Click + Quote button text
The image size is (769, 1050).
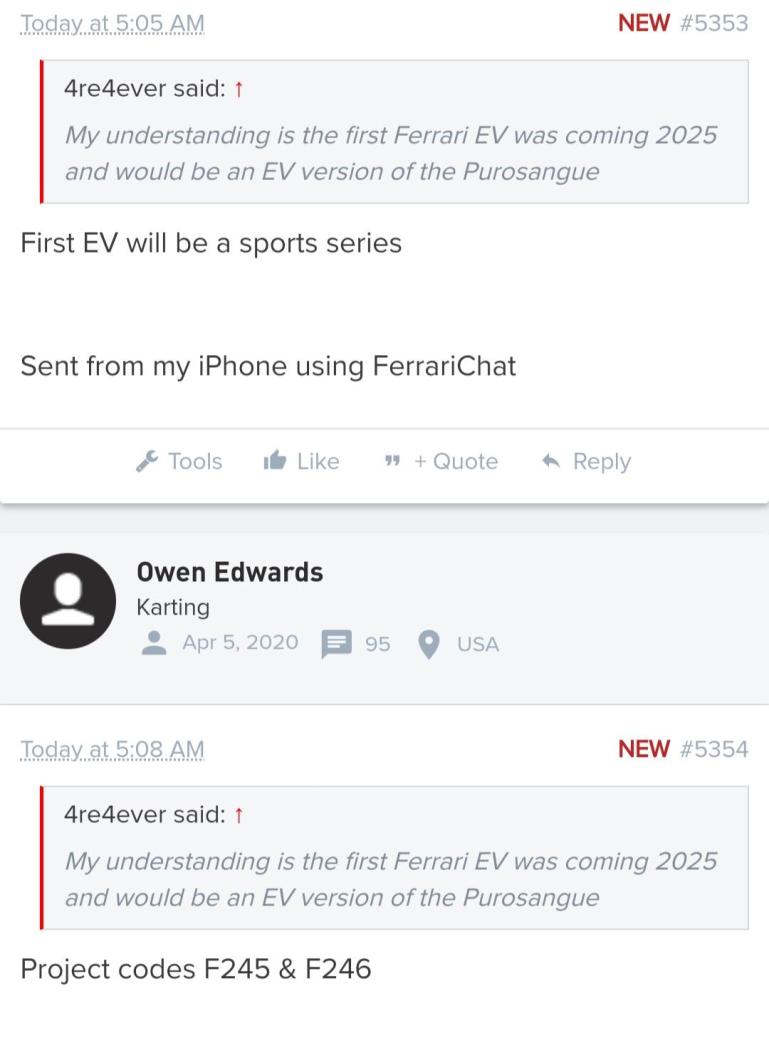click(455, 461)
